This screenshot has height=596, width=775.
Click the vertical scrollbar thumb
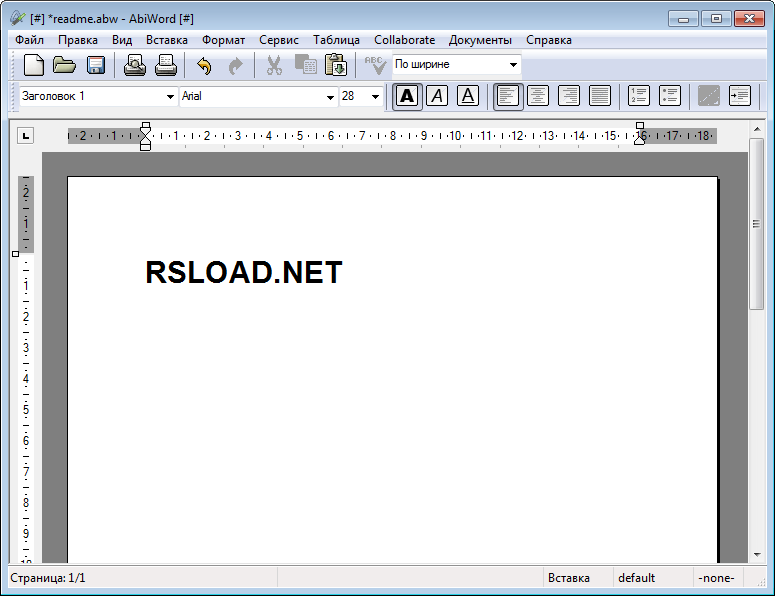pyautogui.click(x=756, y=224)
